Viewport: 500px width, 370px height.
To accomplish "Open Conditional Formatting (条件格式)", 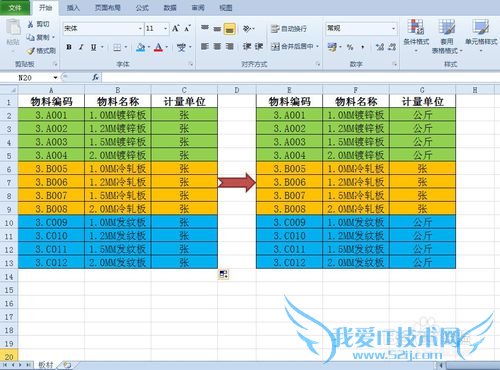I will click(416, 36).
